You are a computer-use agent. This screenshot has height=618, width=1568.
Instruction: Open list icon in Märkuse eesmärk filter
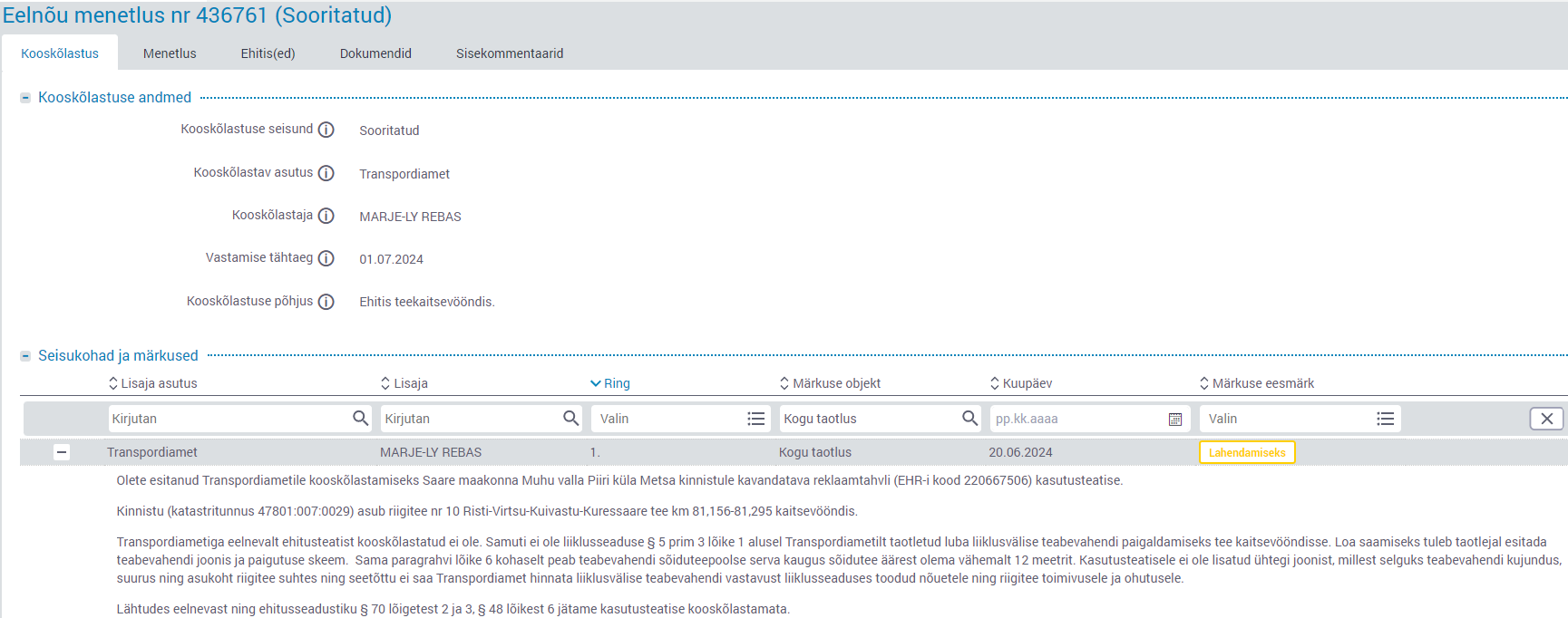[1385, 419]
